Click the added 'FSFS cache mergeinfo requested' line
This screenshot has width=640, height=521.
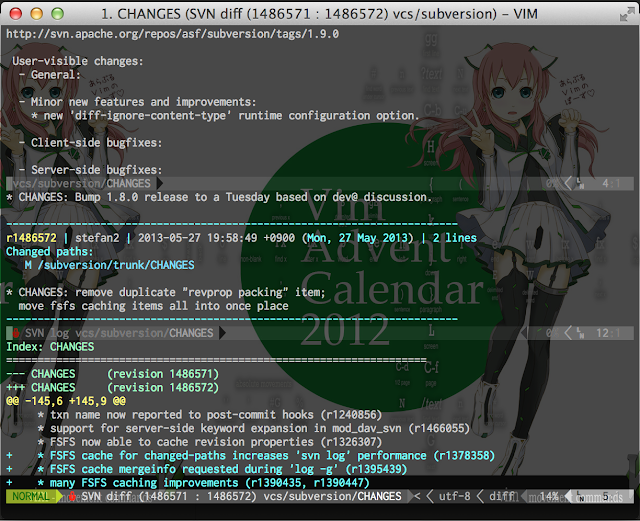(207, 469)
